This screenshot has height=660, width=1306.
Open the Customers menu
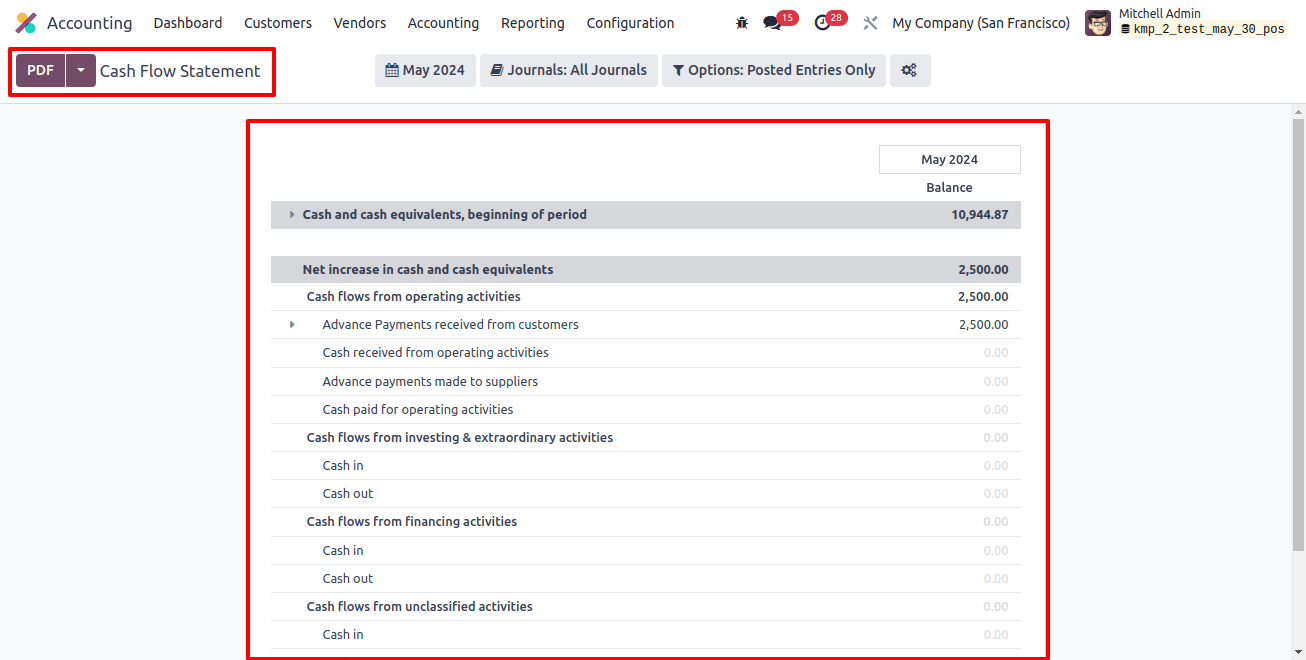click(278, 23)
